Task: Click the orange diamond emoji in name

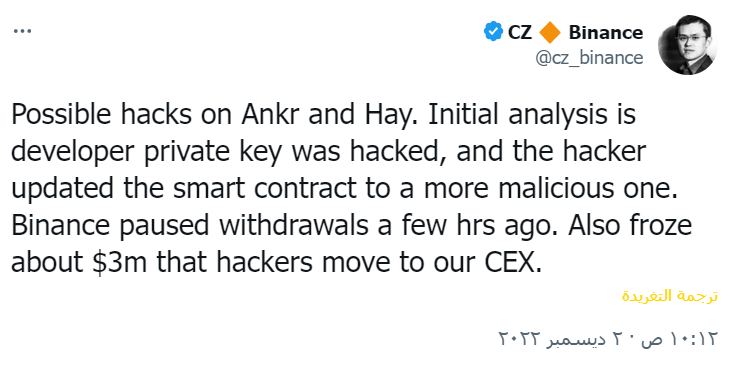Action: point(550,32)
